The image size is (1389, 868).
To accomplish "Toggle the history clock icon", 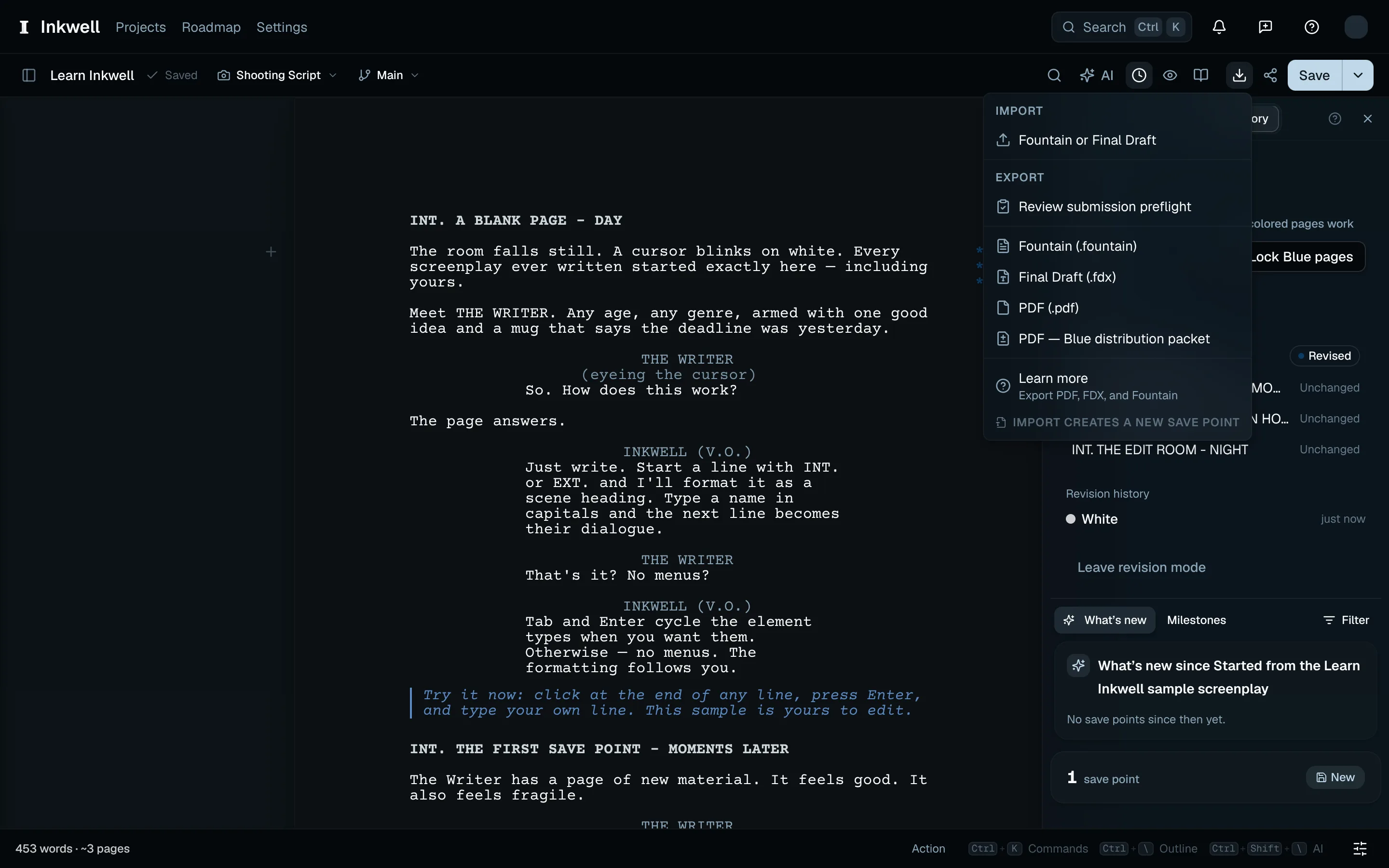I will (1139, 75).
